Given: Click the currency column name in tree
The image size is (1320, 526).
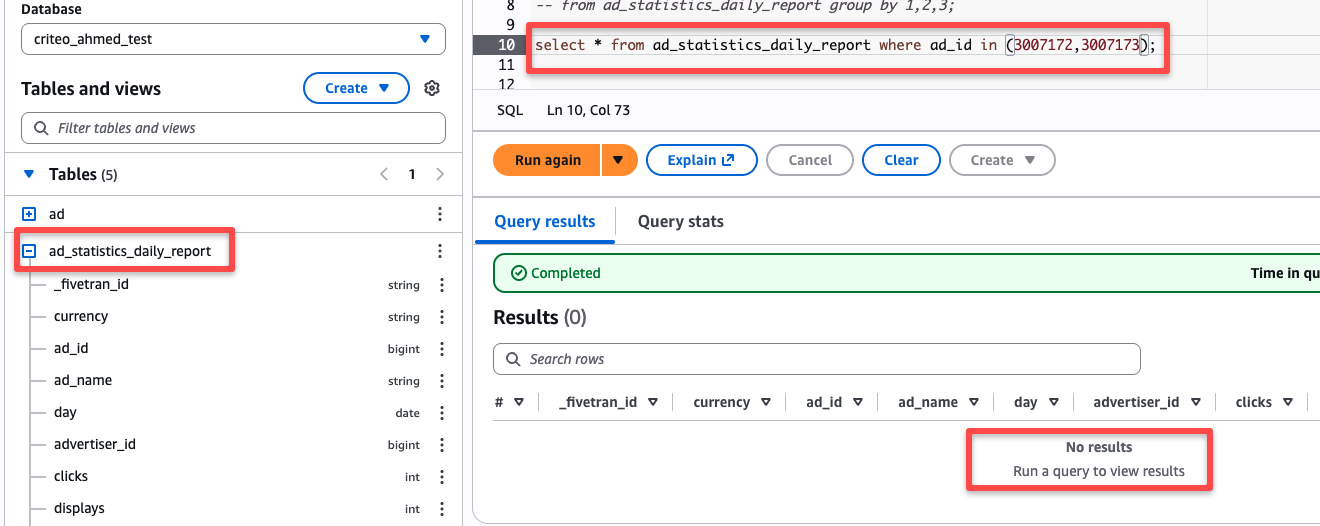Looking at the screenshot, I should point(81,316).
